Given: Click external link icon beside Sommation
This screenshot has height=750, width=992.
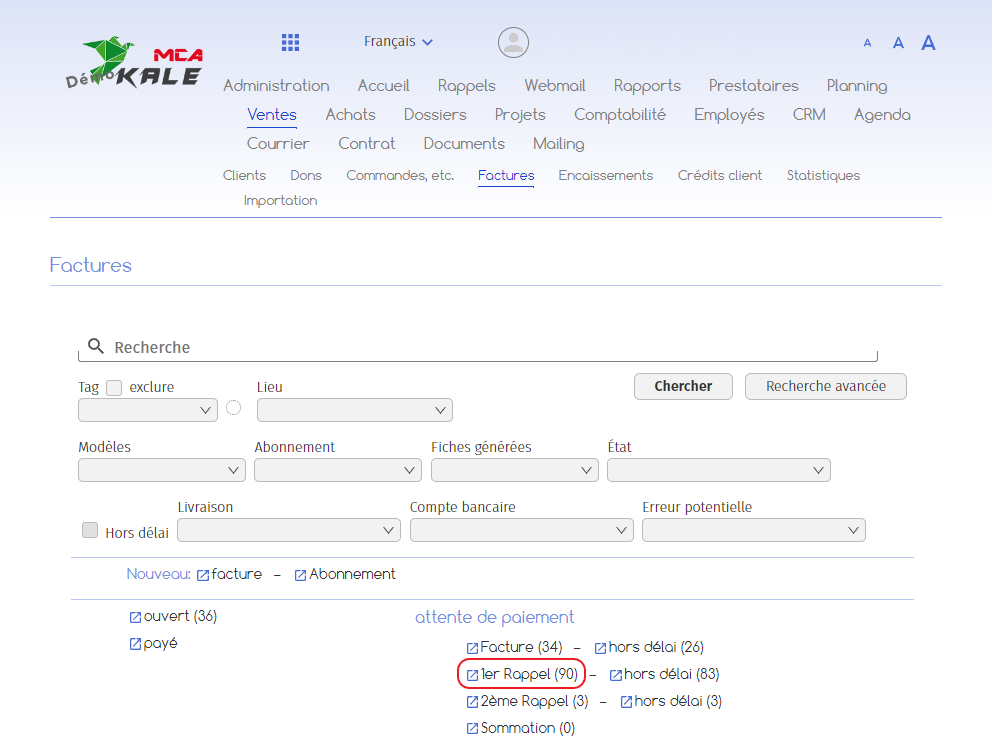Looking at the screenshot, I should pyautogui.click(x=473, y=728).
